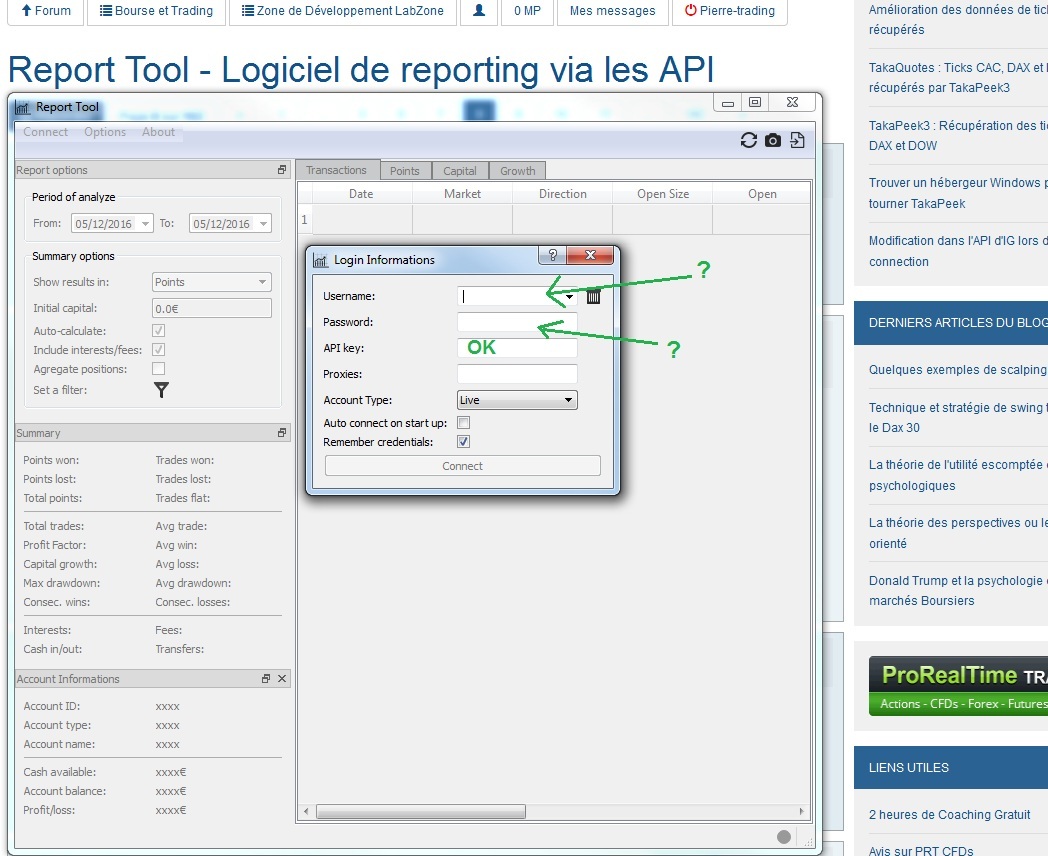Open Mes messages
The width and height of the screenshot is (1048, 856).
(613, 11)
